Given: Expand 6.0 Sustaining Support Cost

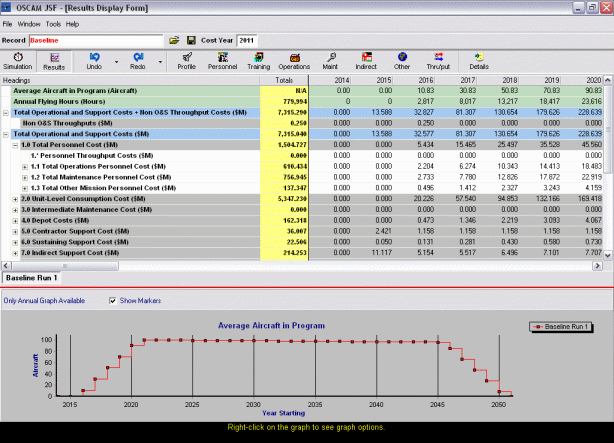Looking at the screenshot, I should pos(15,242).
